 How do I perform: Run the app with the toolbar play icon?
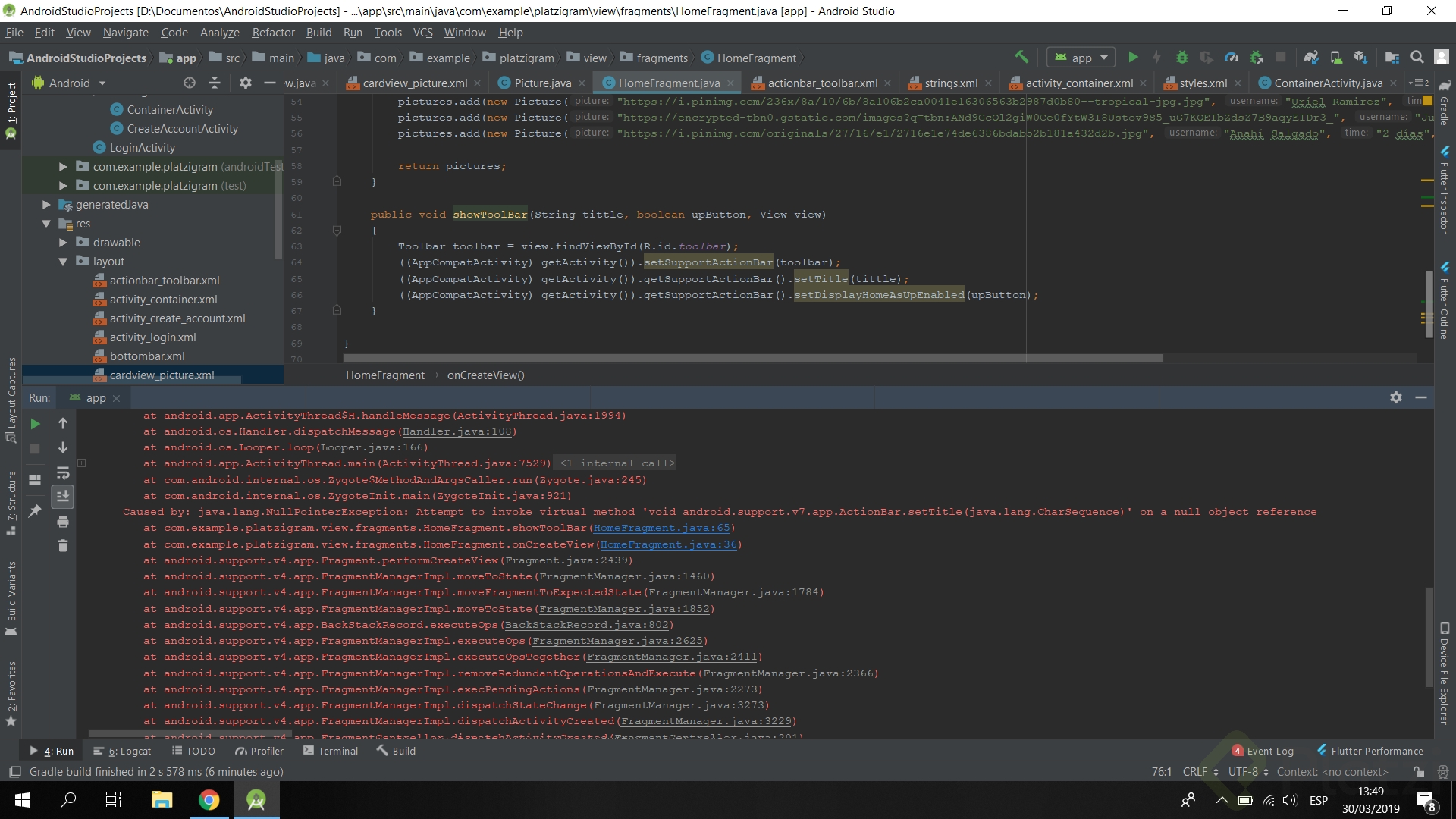tap(1133, 57)
